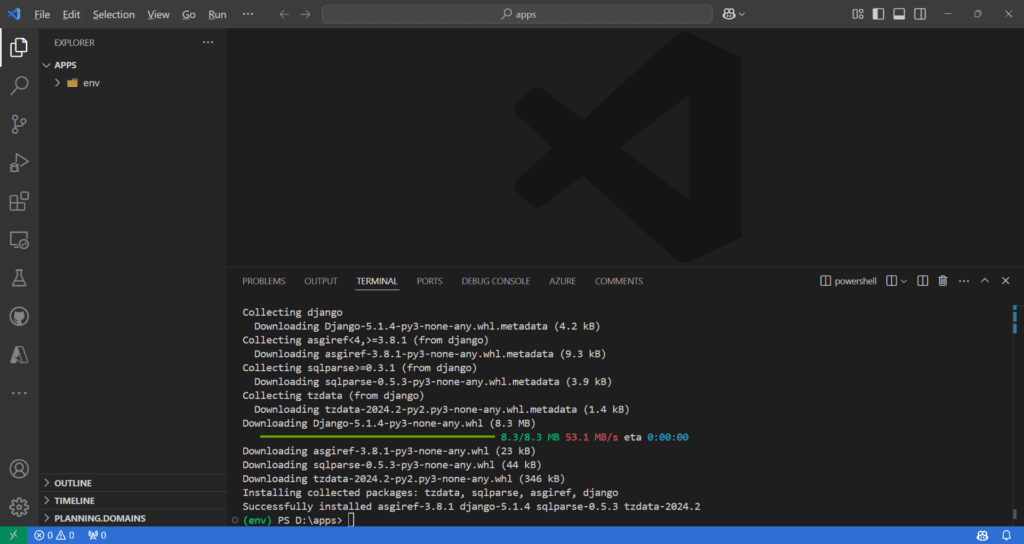
Task: Toggle the Primary Side Bar
Action: pyautogui.click(x=878, y=14)
